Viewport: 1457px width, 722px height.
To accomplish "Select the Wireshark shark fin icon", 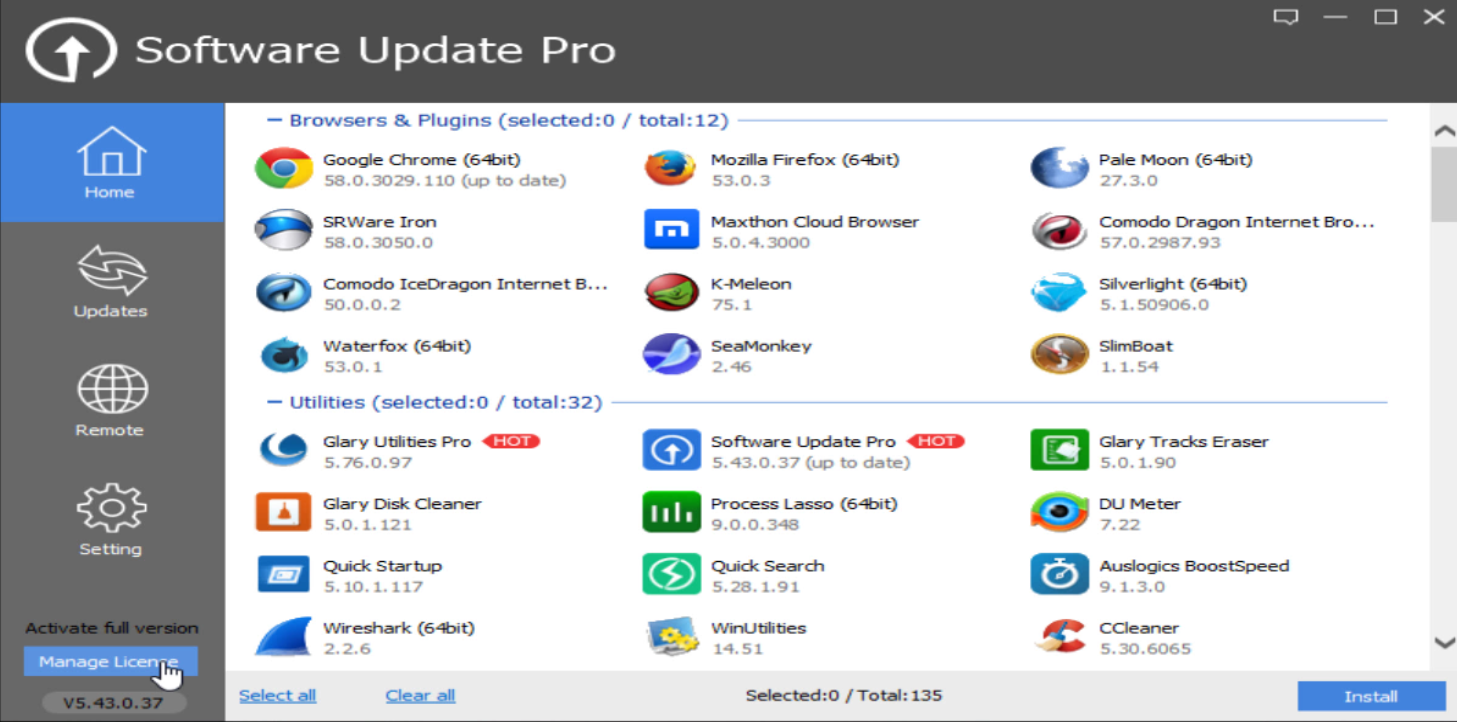I will [x=285, y=636].
